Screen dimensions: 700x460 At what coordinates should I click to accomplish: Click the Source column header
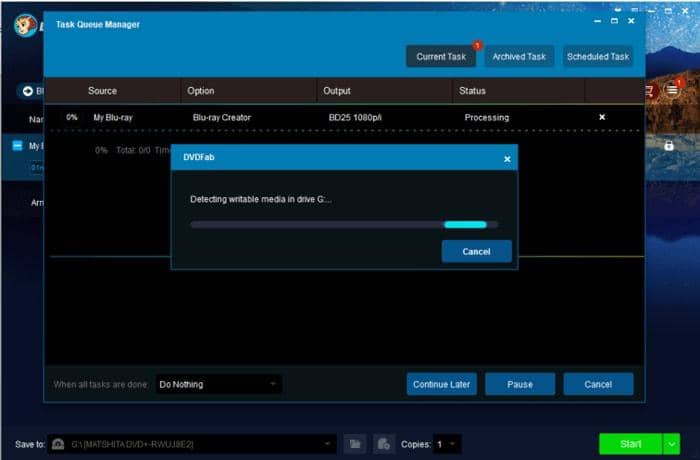pyautogui.click(x=102, y=91)
